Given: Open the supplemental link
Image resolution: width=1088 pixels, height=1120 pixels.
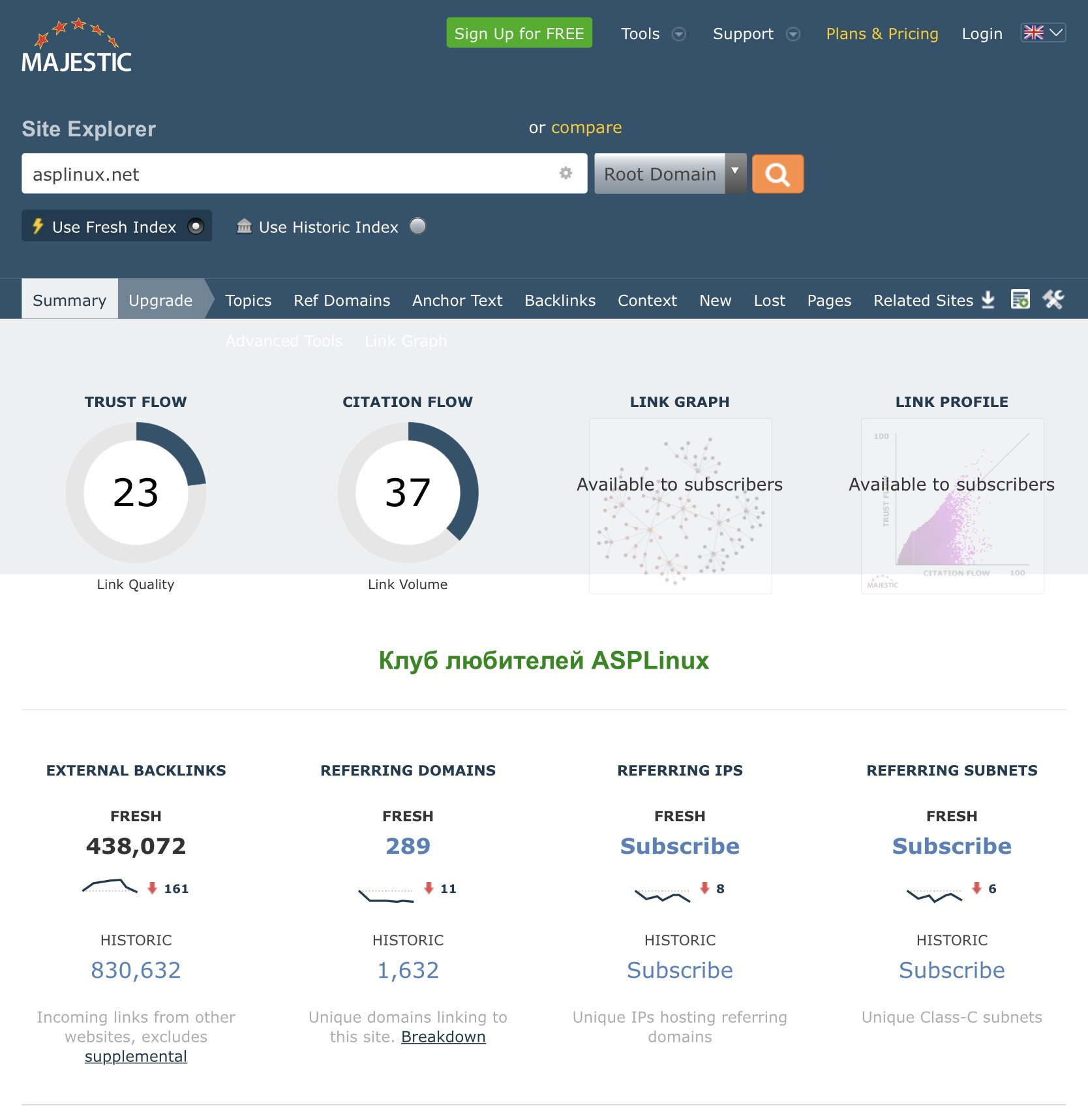Looking at the screenshot, I should point(136,1056).
